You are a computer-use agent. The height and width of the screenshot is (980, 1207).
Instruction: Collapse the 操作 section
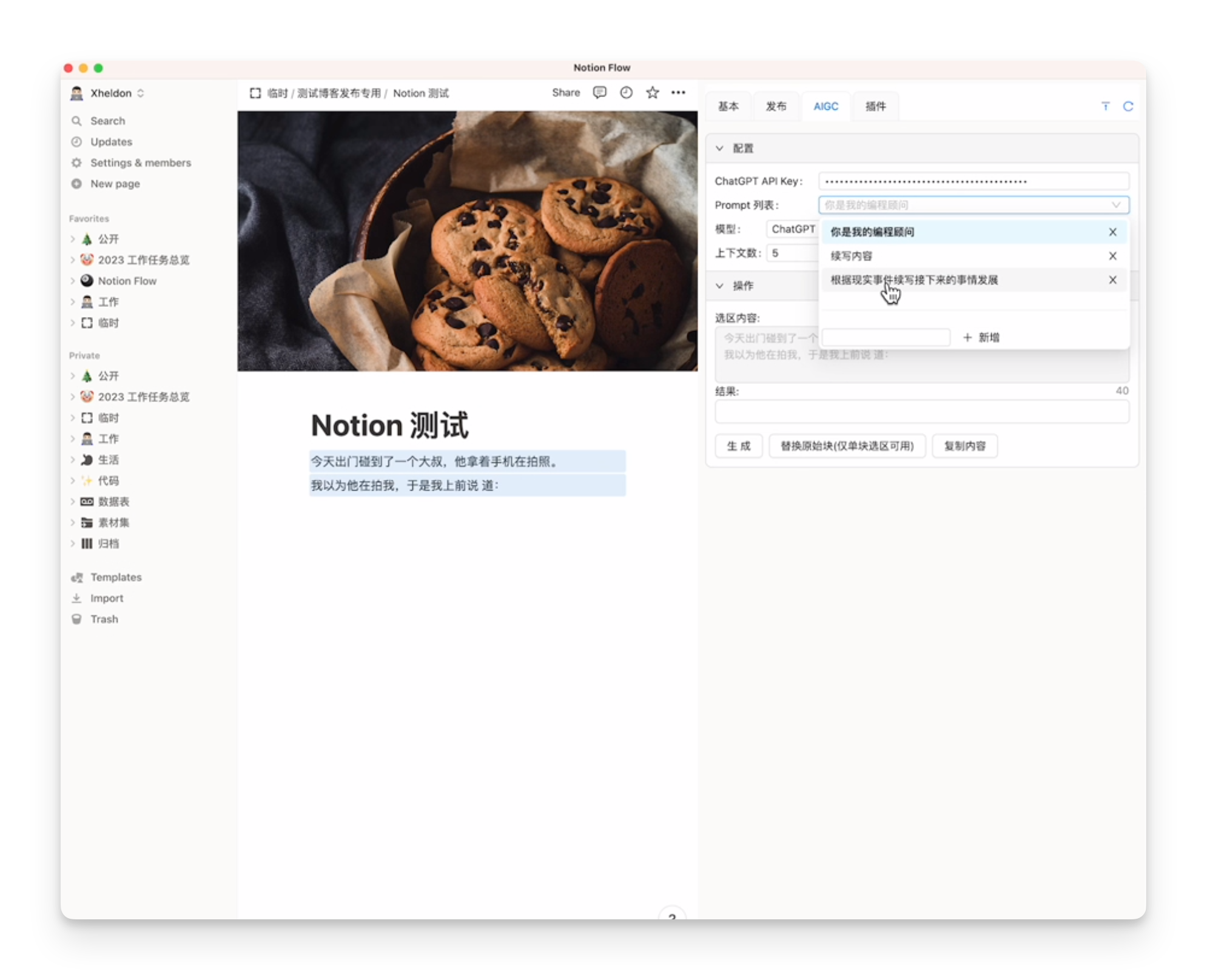(720, 286)
